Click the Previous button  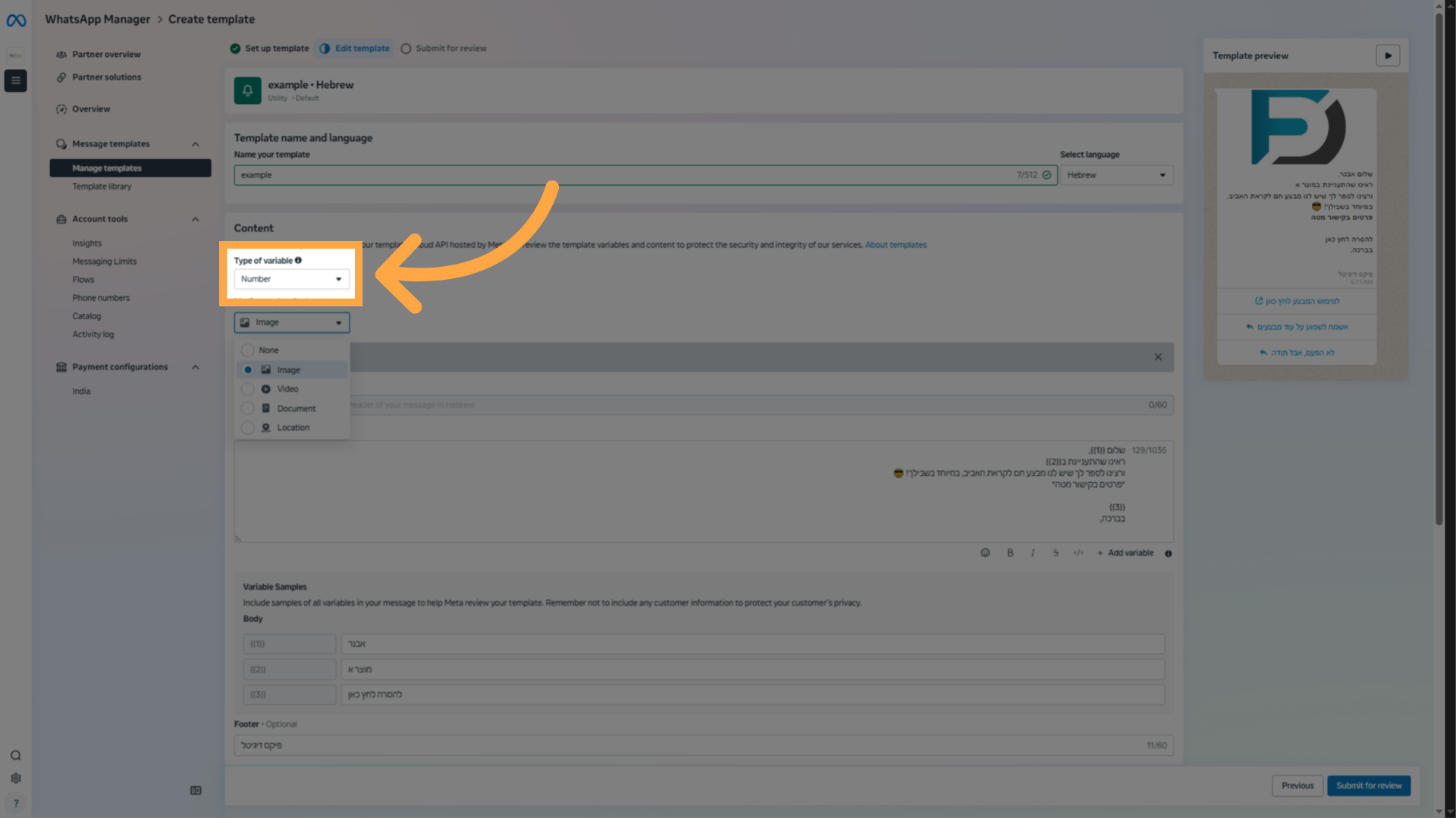[x=1298, y=785]
